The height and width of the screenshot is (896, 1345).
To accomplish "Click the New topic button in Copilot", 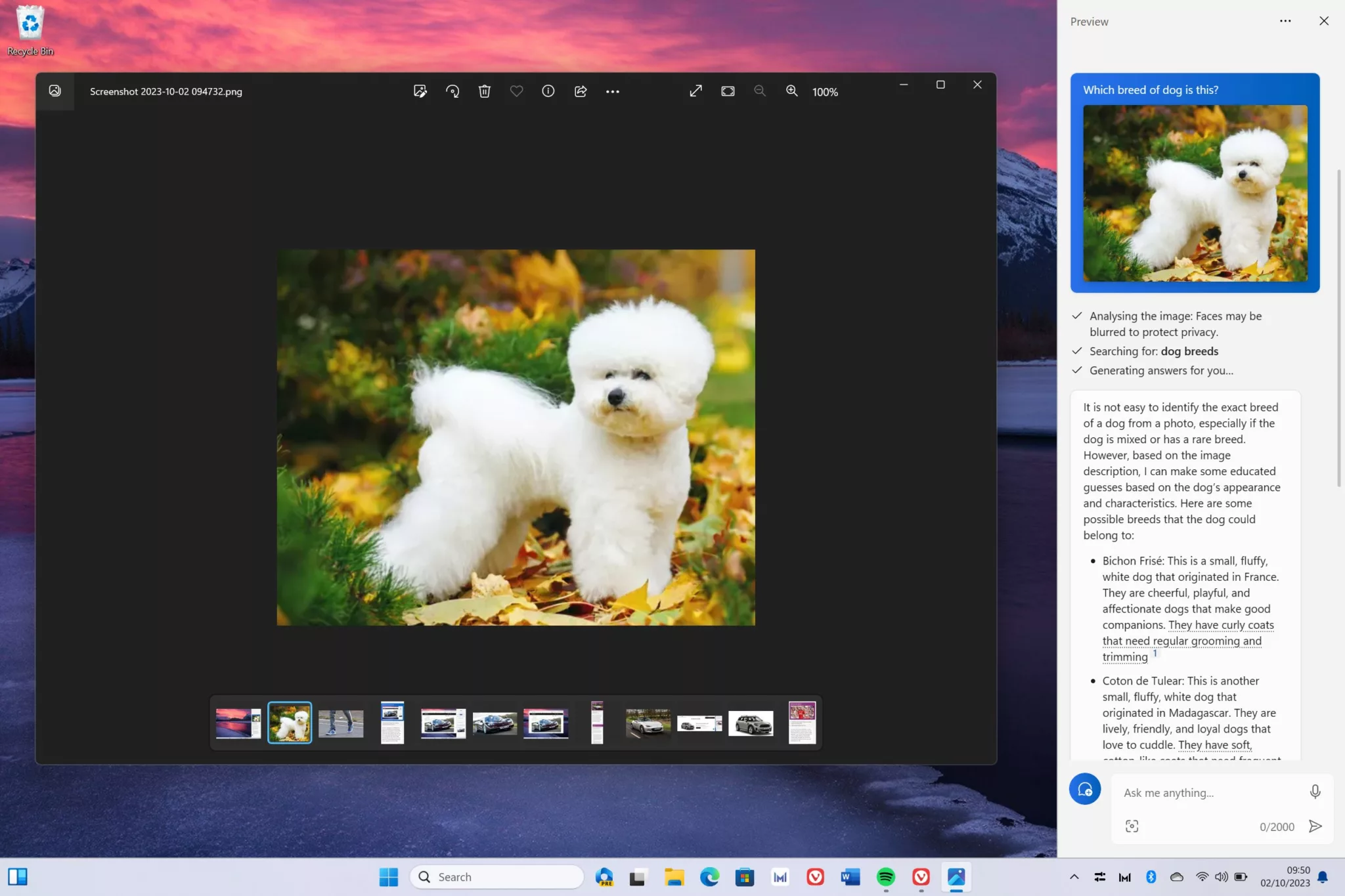I will coord(1085,789).
